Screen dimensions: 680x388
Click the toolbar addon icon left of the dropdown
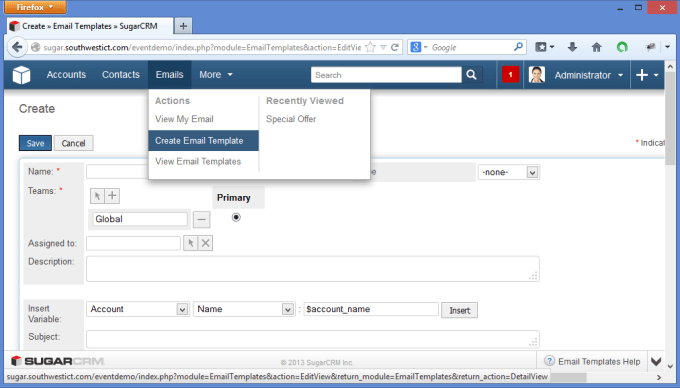(650, 47)
